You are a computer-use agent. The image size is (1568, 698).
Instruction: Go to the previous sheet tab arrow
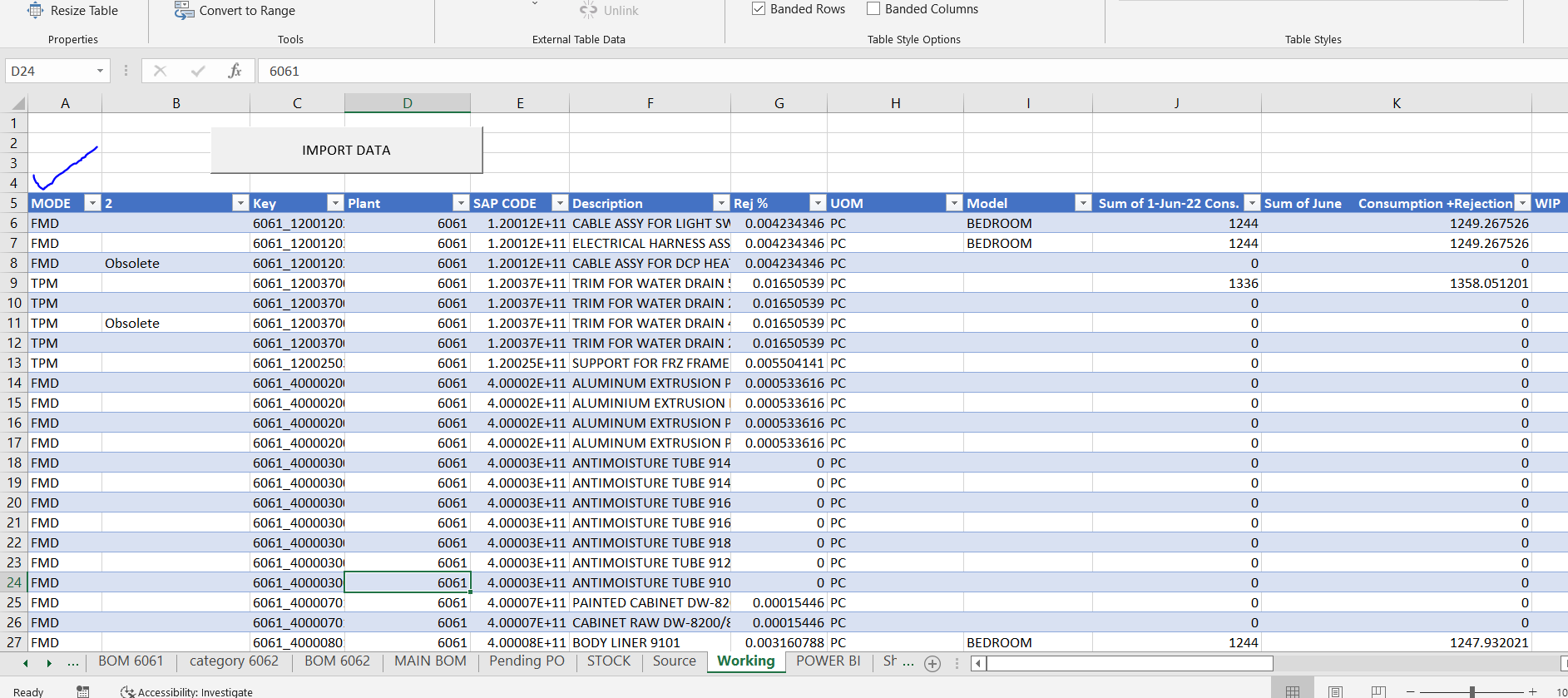click(26, 663)
